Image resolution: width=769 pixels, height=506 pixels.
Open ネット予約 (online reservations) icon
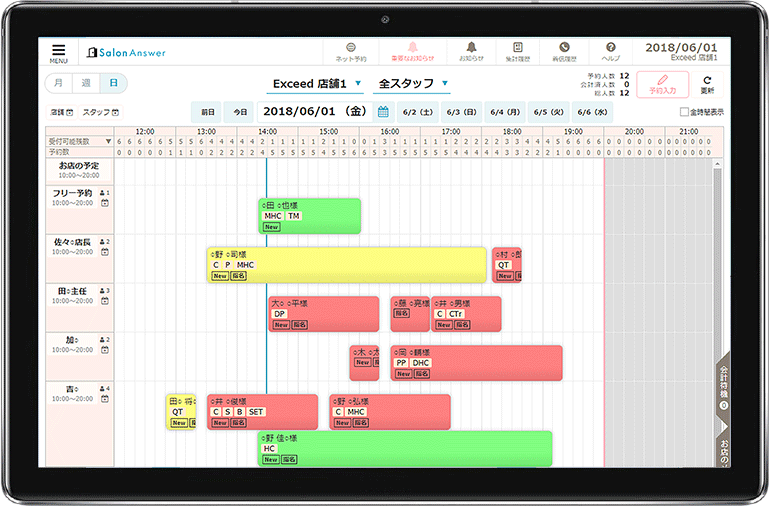click(x=350, y=52)
